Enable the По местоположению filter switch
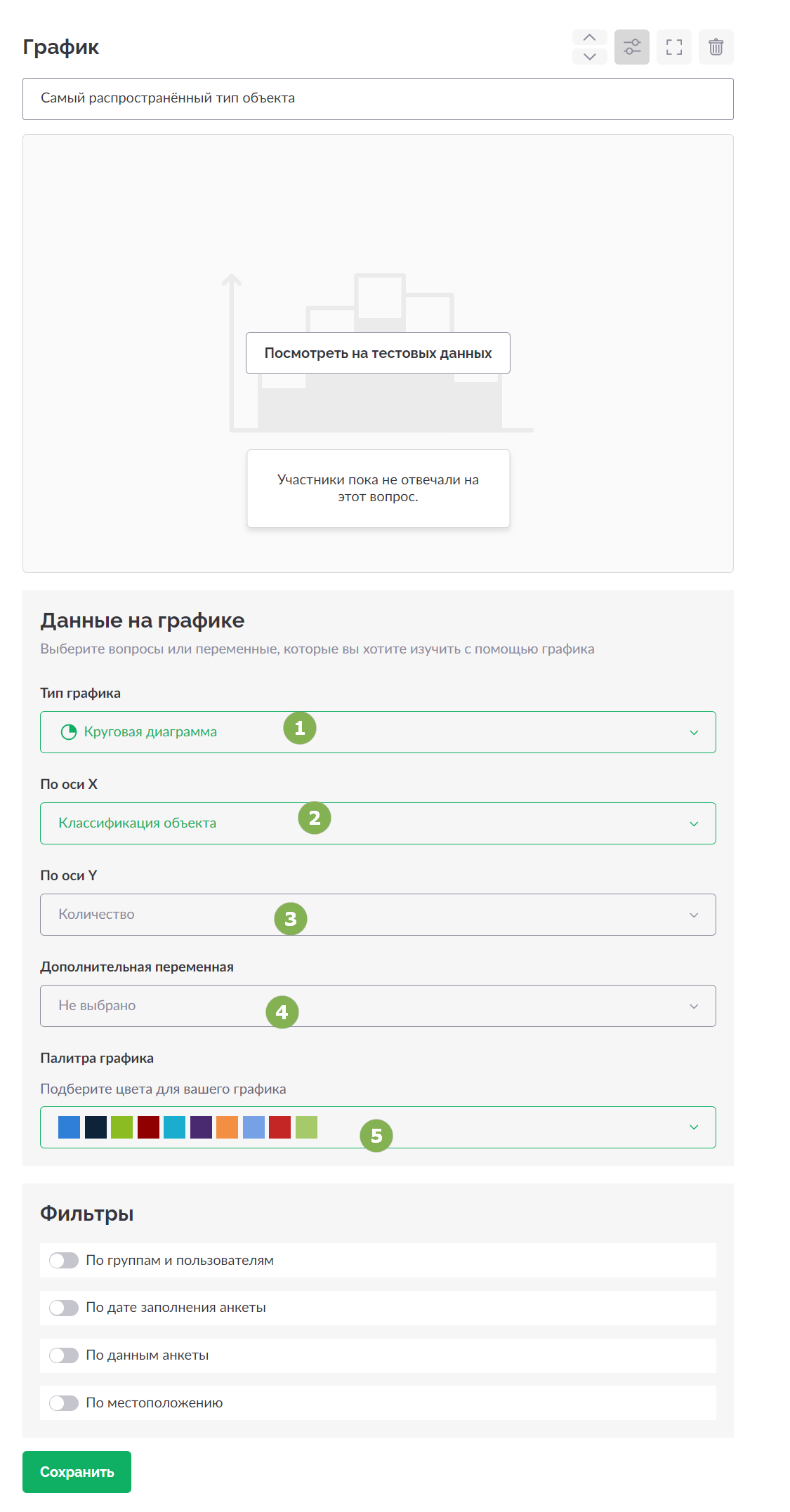 (x=64, y=1403)
